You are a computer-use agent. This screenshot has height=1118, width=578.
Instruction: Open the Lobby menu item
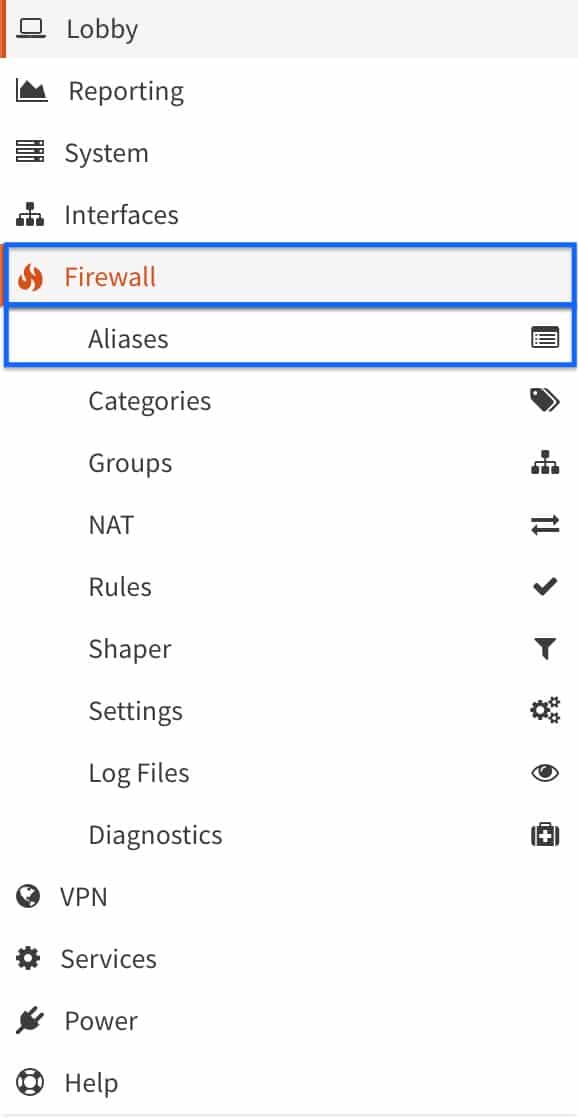coord(289,29)
